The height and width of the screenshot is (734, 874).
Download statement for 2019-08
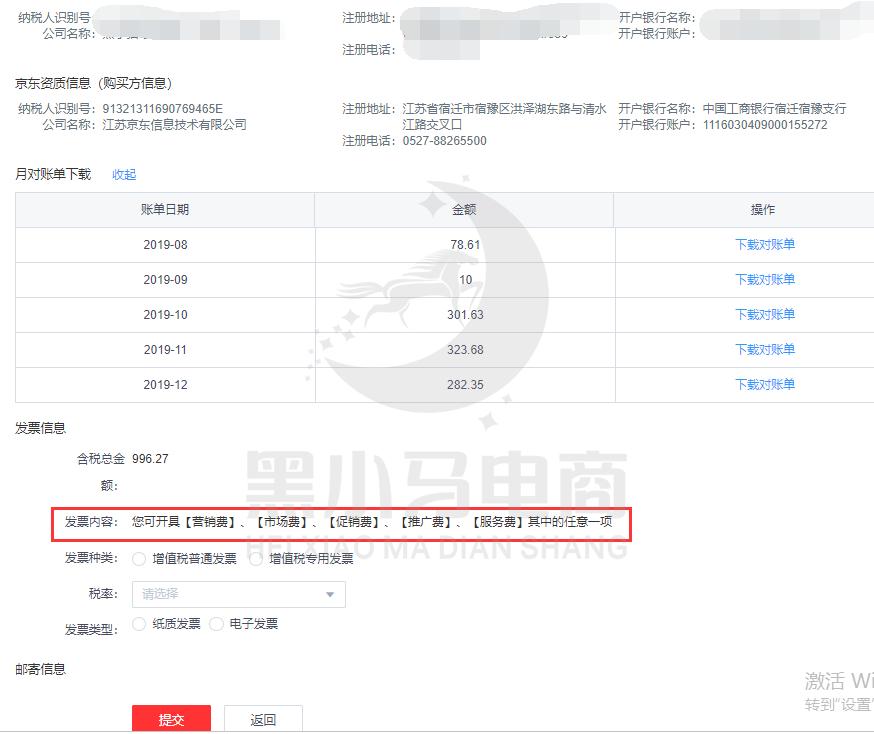coord(763,244)
